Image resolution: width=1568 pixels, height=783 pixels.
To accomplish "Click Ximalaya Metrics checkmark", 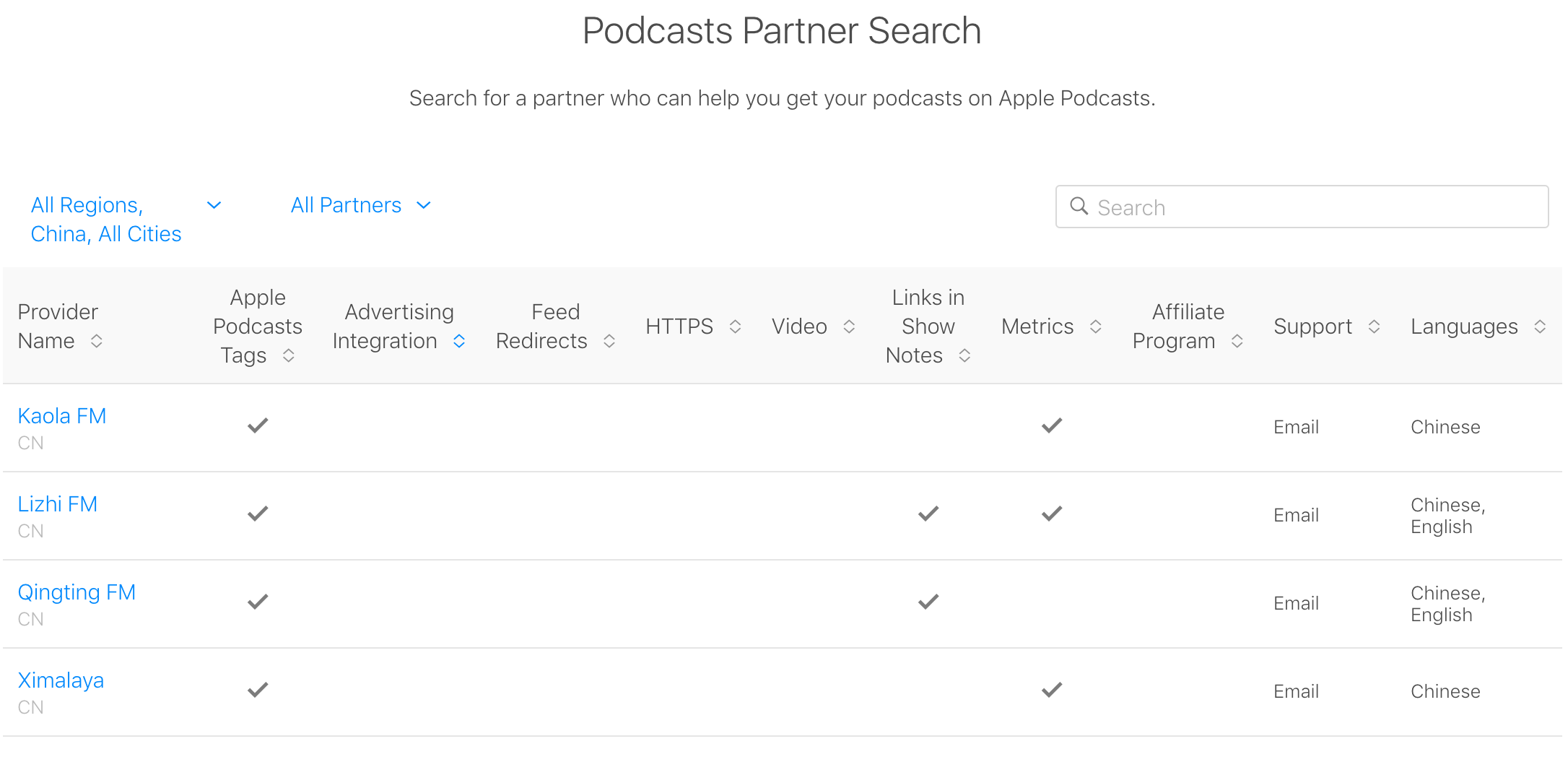I will [1051, 690].
